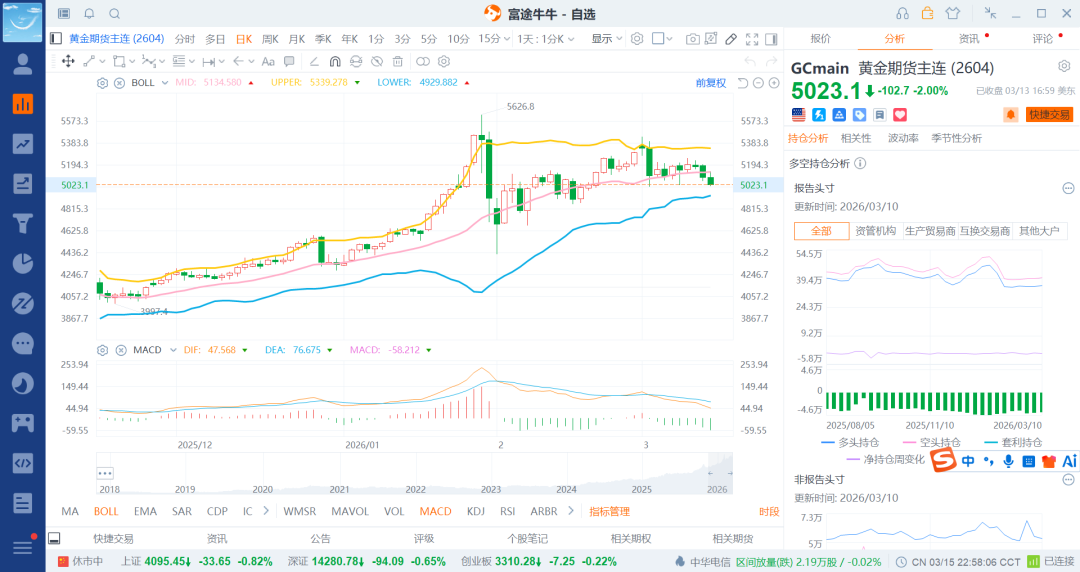The width and height of the screenshot is (1080, 572).
Task: Switch to the 资讯 tab in right panel
Action: [x=968, y=39]
